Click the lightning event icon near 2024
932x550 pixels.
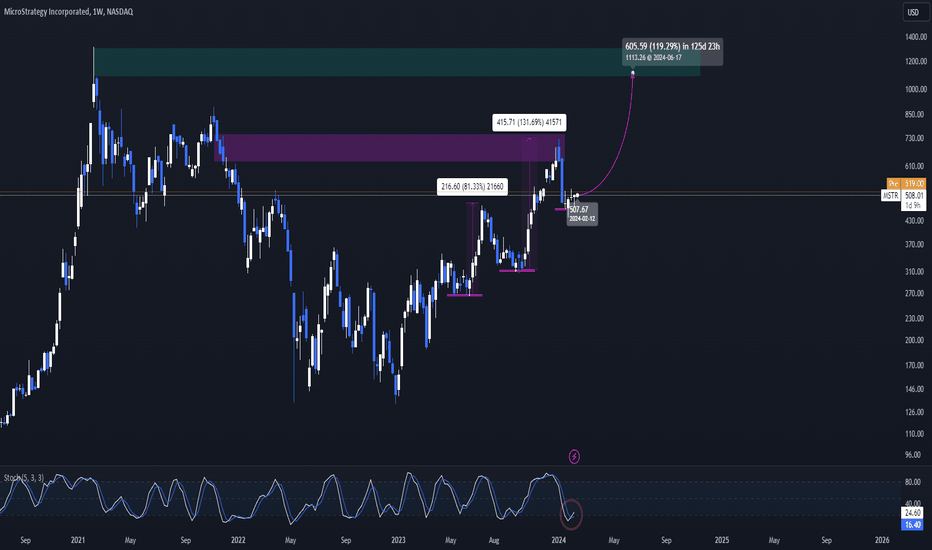click(x=574, y=457)
